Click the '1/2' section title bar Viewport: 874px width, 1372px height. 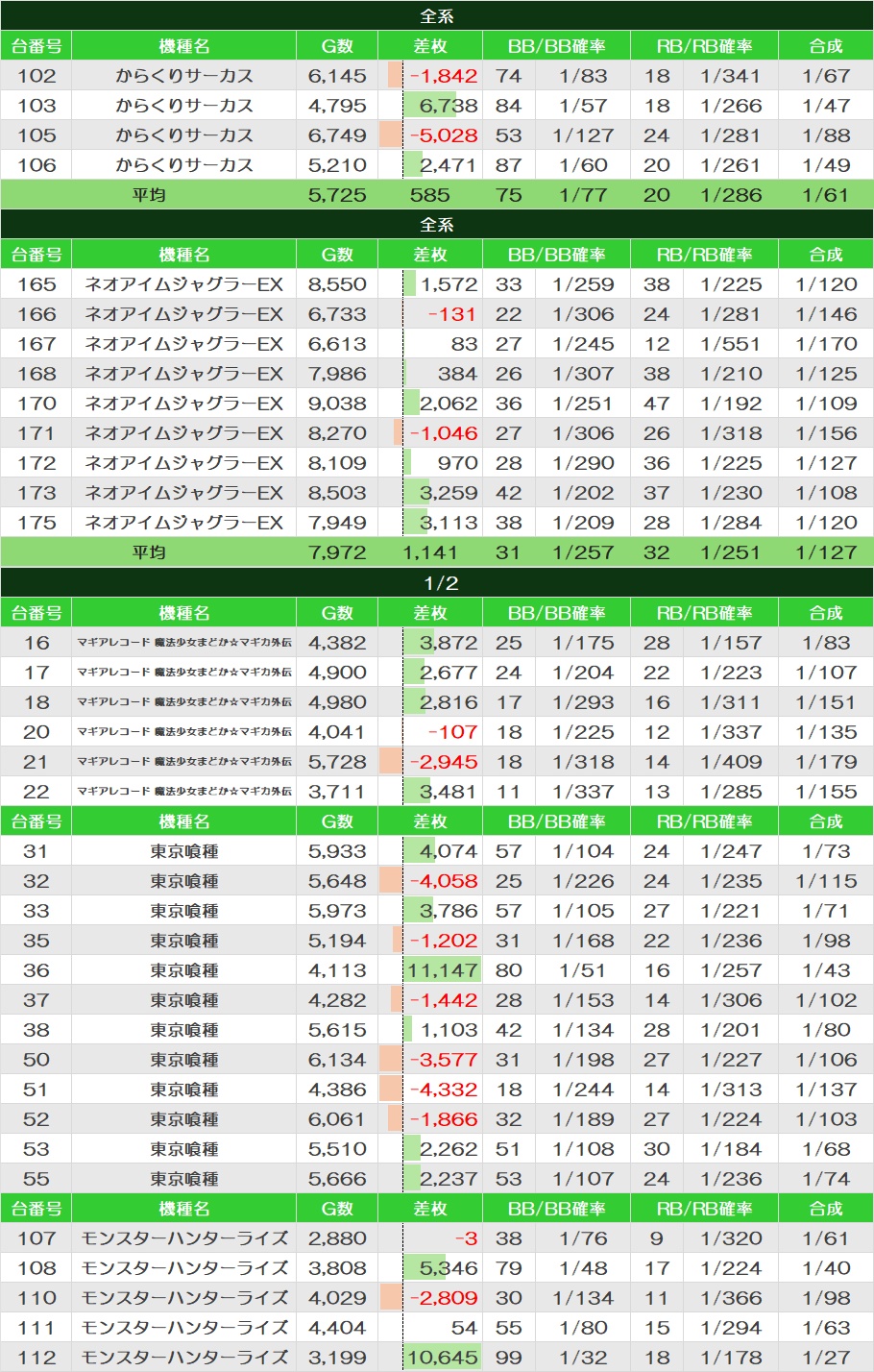(437, 582)
